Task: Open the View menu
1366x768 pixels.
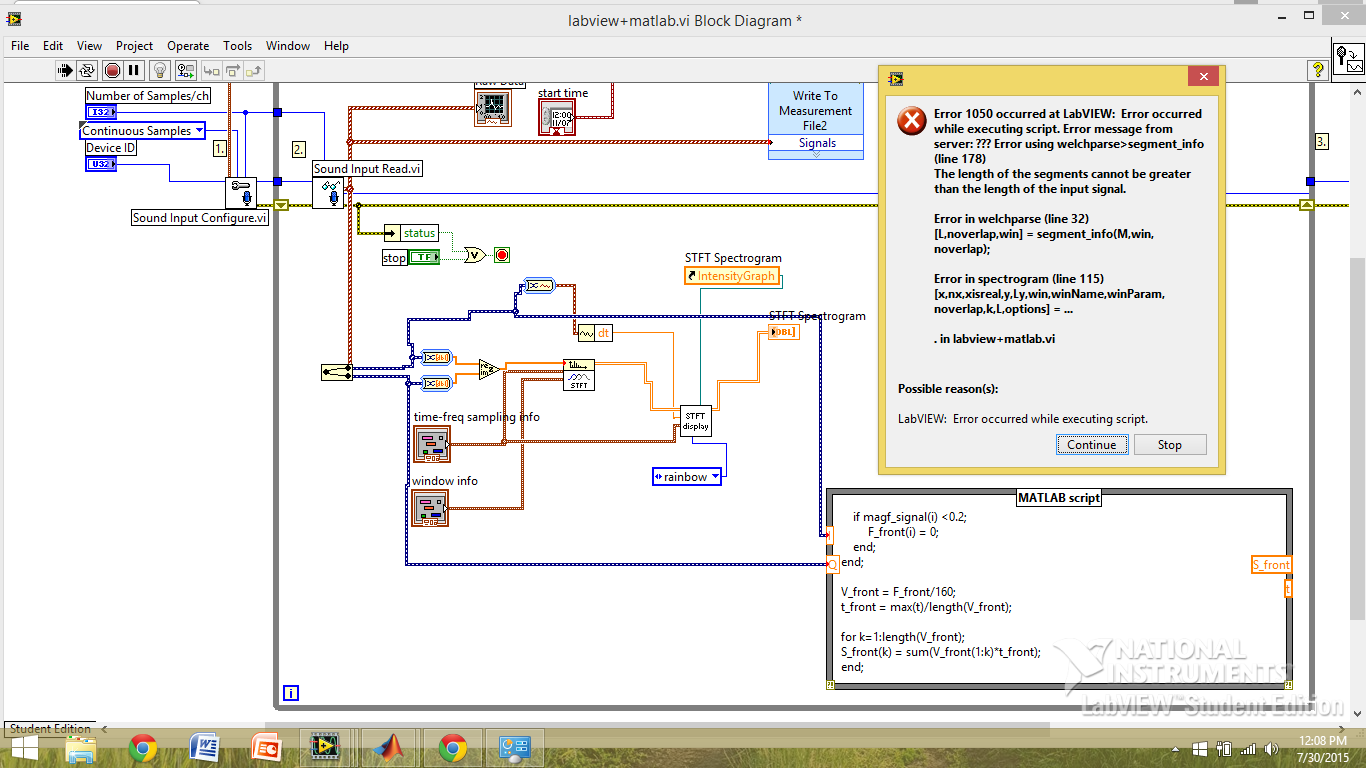Action: pos(89,46)
